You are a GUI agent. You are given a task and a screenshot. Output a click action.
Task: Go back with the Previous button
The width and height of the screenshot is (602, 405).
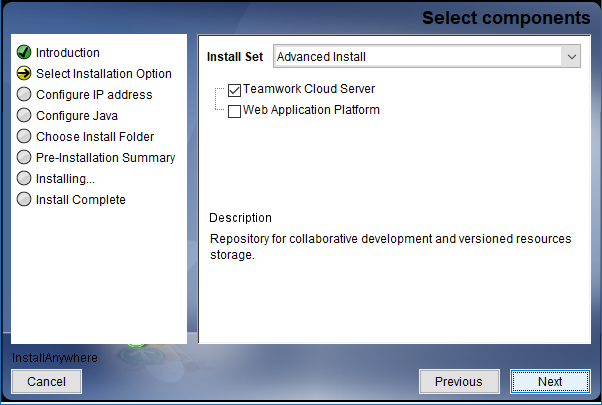click(459, 381)
